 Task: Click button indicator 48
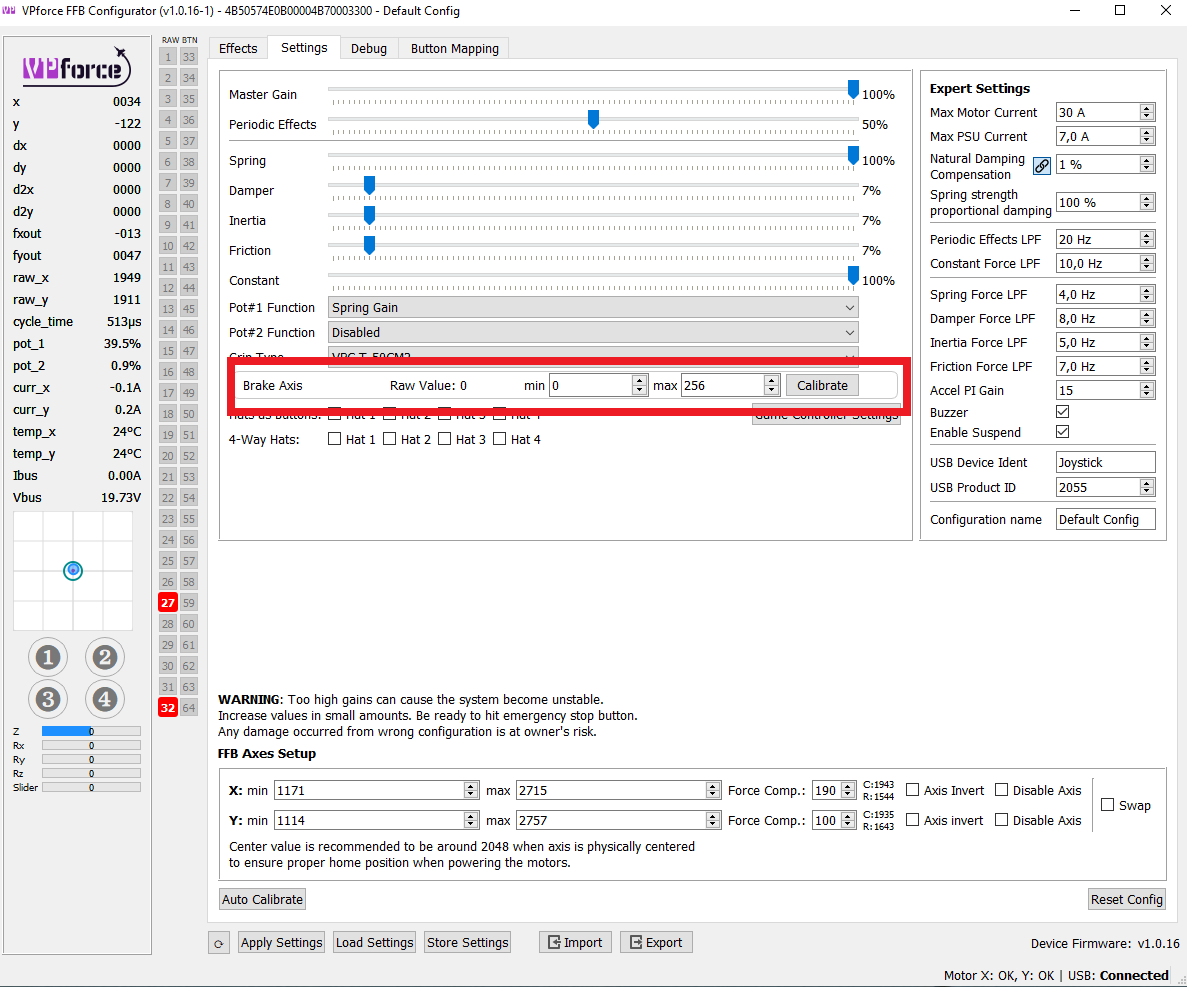(188, 372)
